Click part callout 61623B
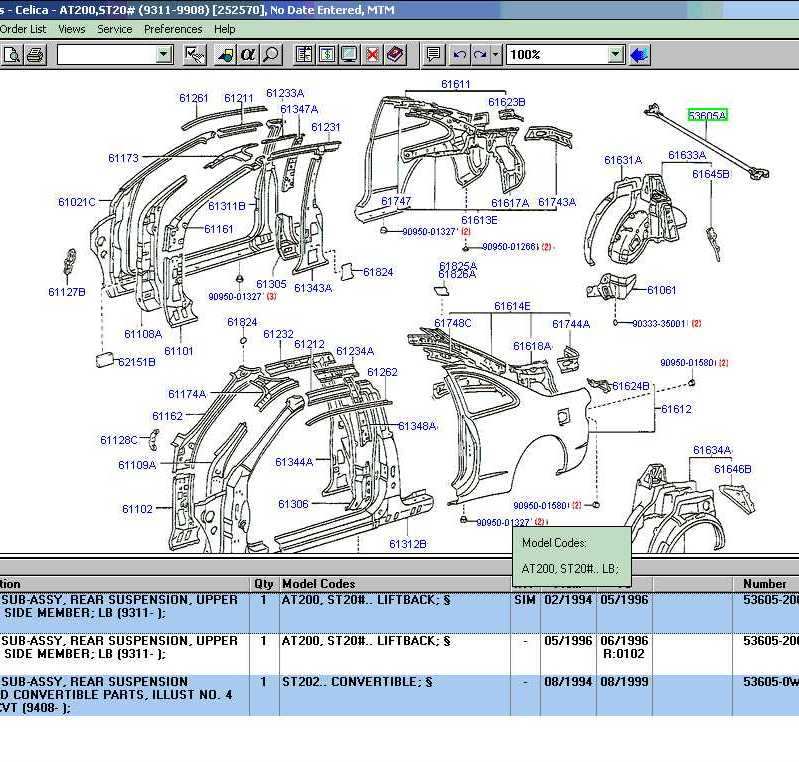 click(507, 102)
